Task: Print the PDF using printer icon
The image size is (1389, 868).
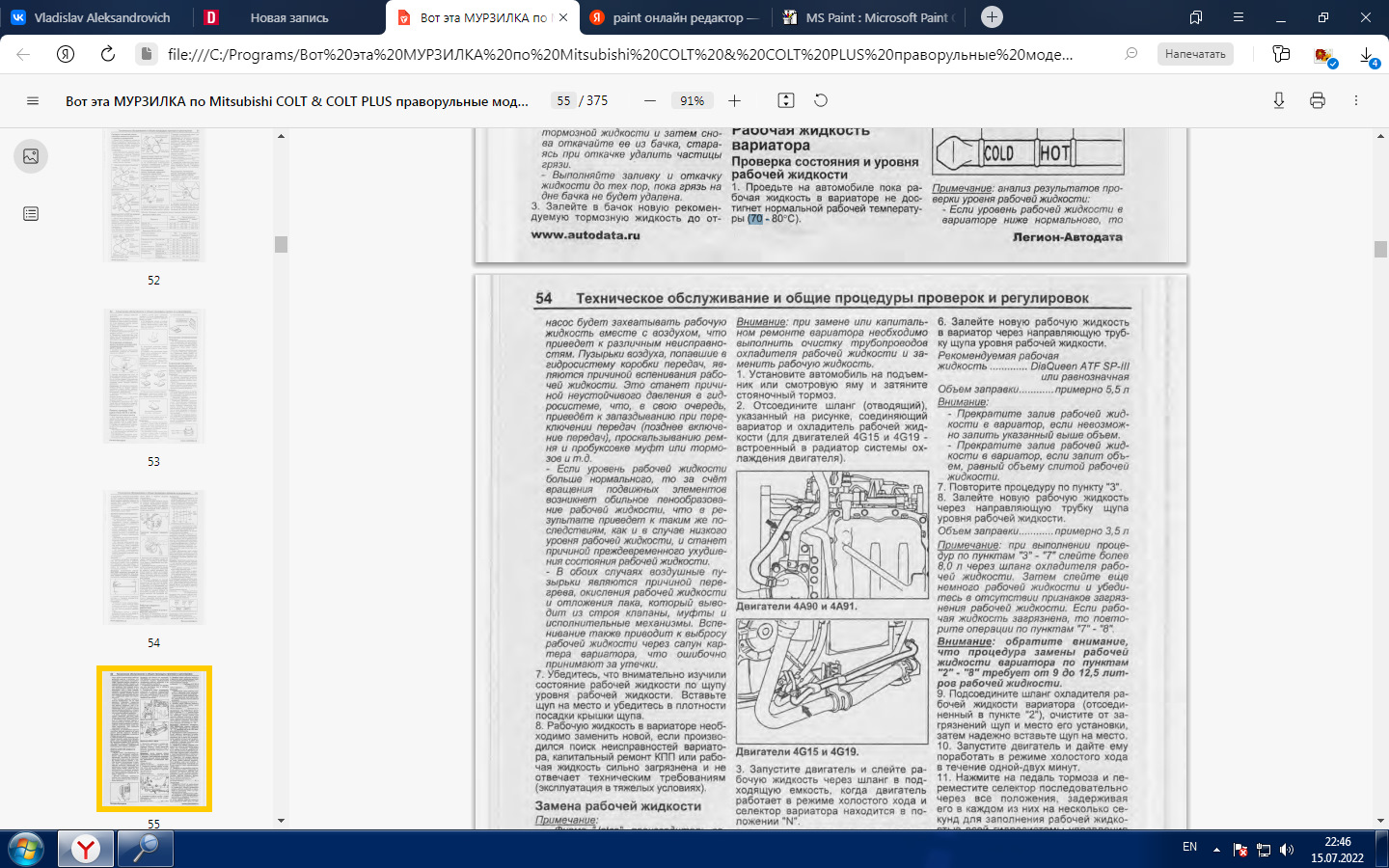Action: coord(1318,100)
